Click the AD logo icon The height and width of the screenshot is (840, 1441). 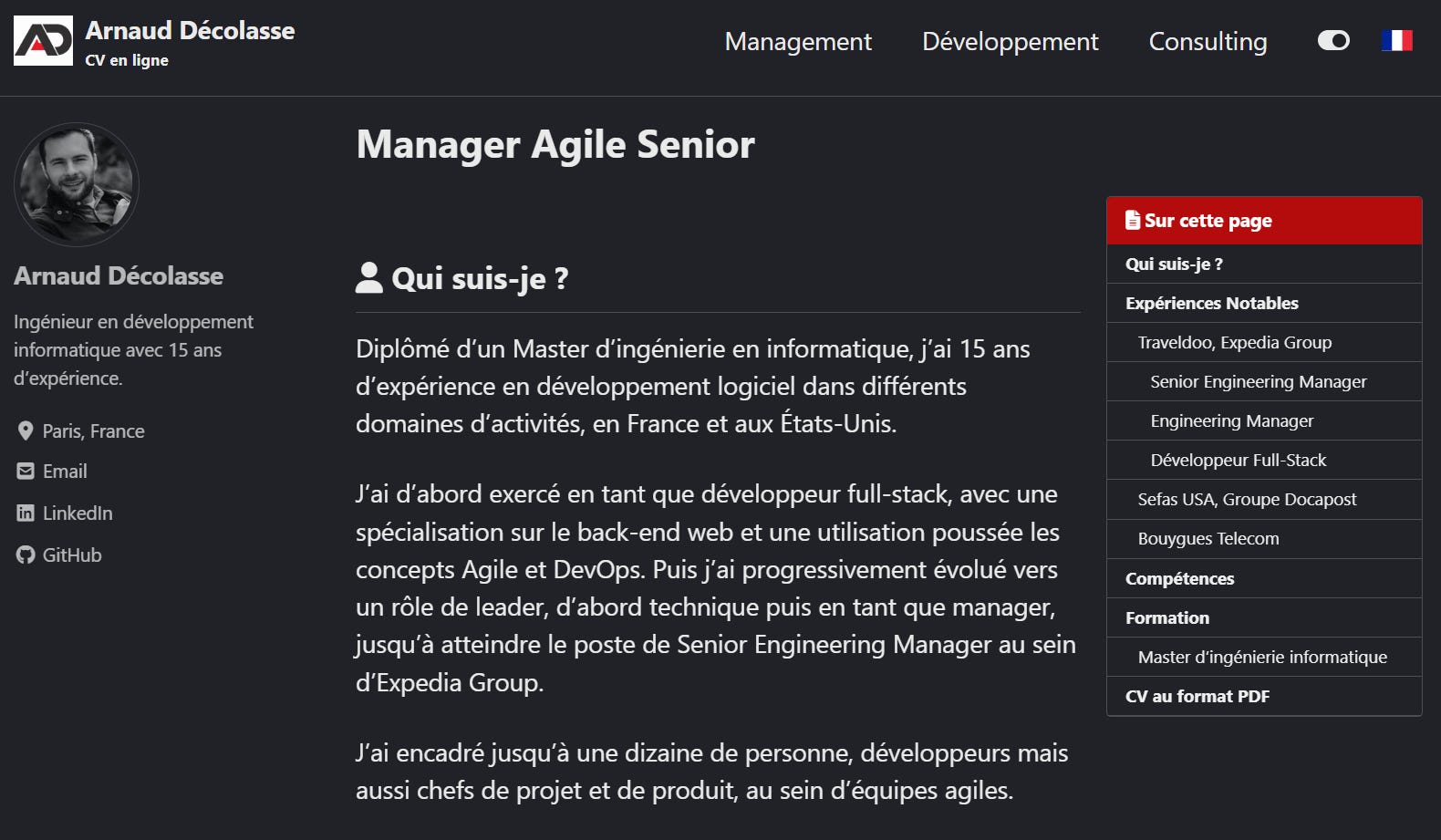(x=43, y=41)
